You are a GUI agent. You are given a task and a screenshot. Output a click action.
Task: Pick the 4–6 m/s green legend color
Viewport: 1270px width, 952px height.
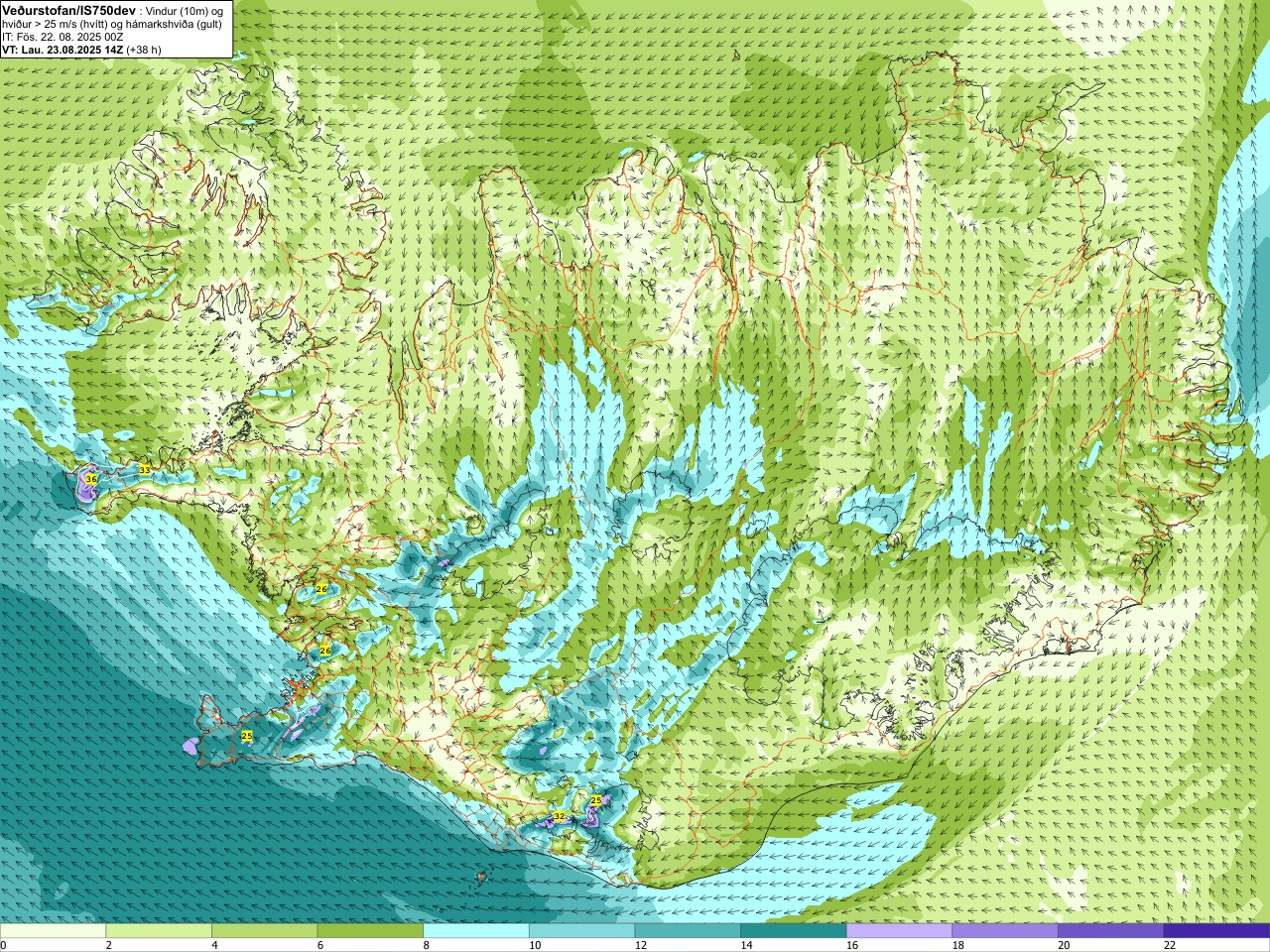[264, 931]
